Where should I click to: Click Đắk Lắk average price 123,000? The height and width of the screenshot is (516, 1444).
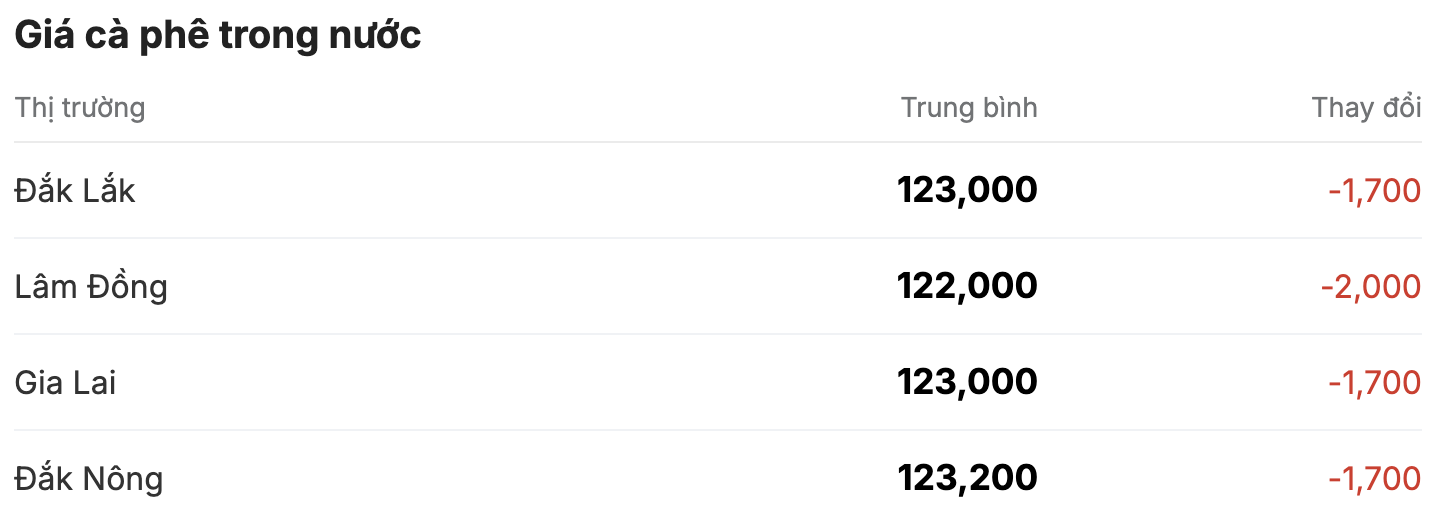967,190
